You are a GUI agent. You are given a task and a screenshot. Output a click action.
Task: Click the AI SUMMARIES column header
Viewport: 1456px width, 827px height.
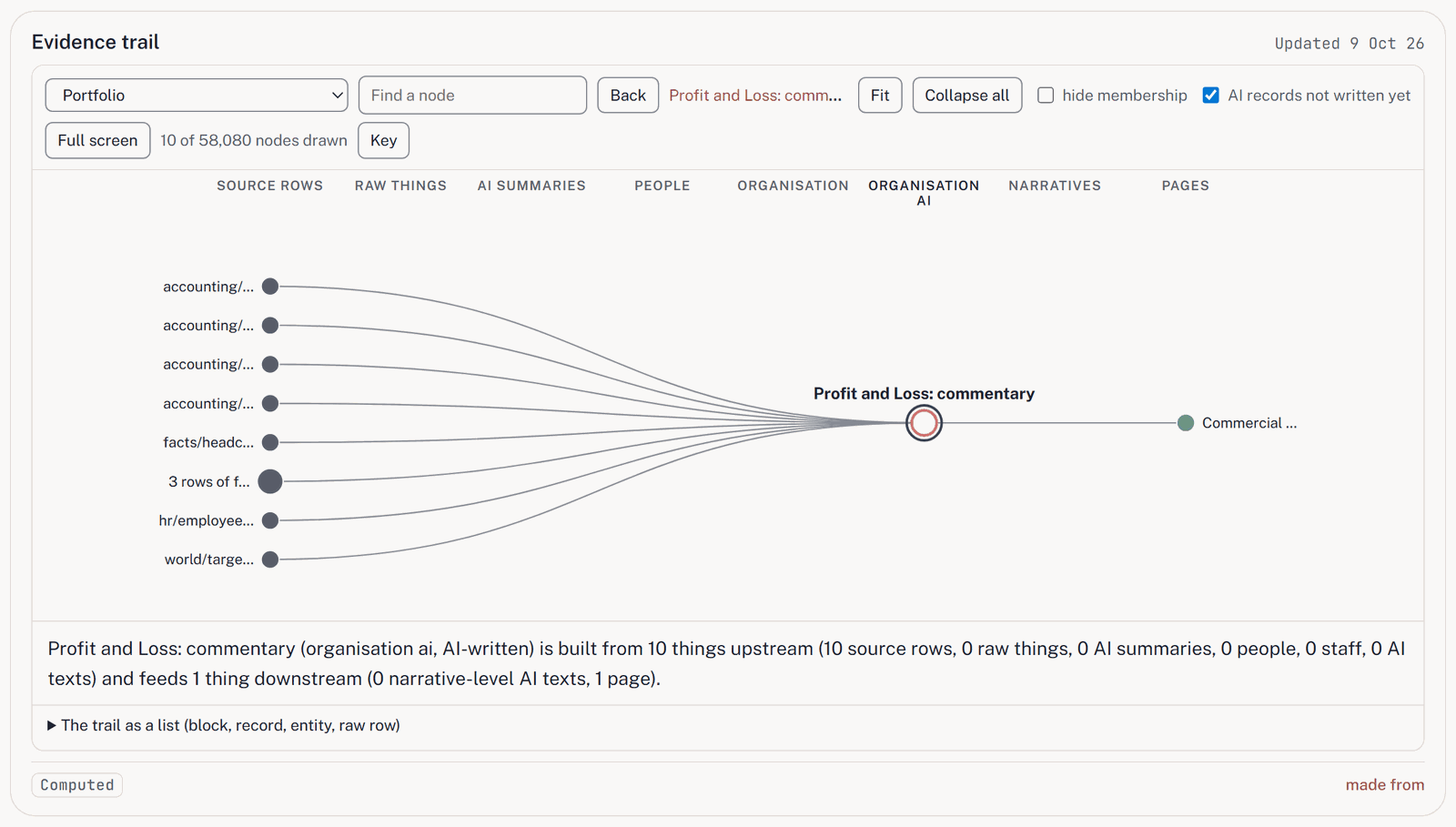click(x=531, y=186)
